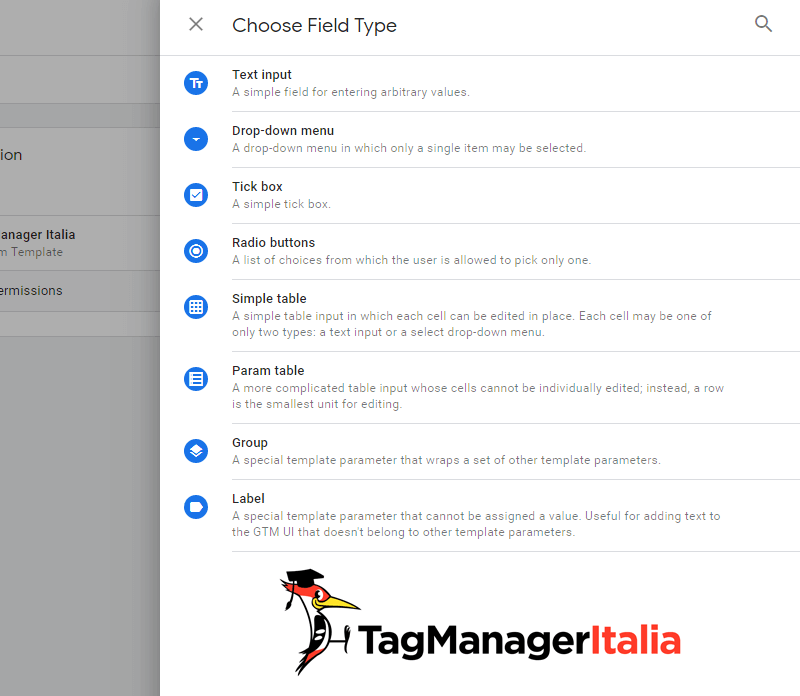Image resolution: width=800 pixels, height=696 pixels.
Task: Click the Tick box field type icon
Action: coord(196,195)
